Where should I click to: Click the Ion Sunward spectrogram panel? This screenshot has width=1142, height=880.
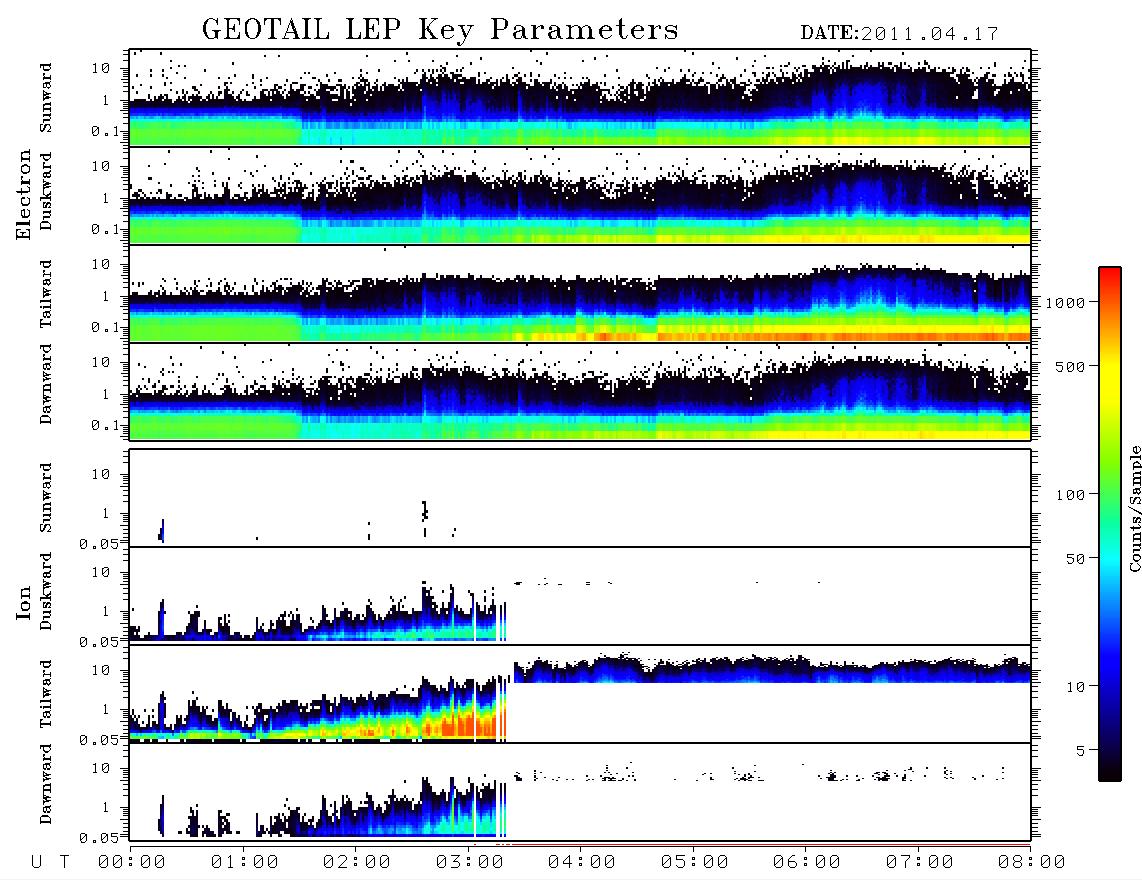tap(580, 498)
